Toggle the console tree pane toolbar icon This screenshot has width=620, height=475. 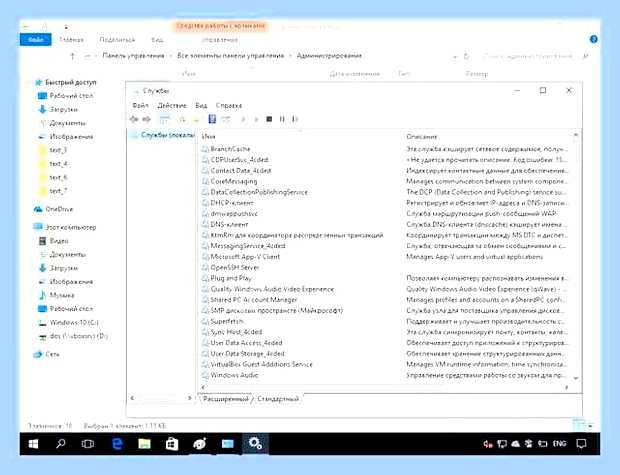[x=164, y=119]
